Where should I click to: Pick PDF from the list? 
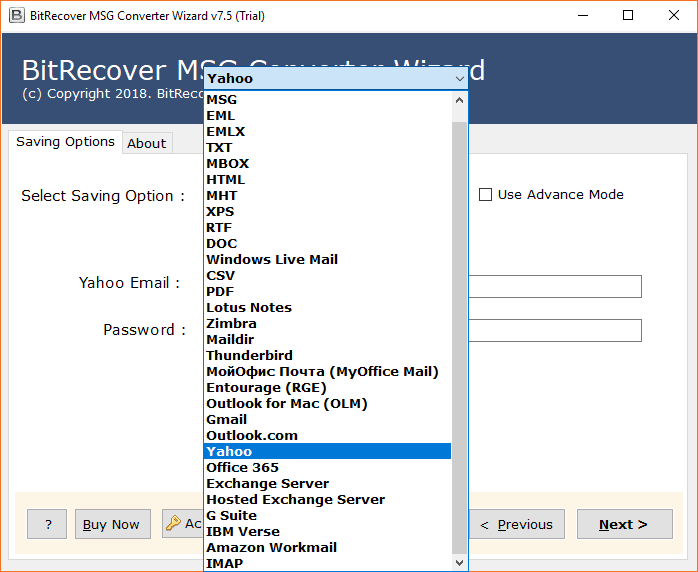click(x=327, y=292)
